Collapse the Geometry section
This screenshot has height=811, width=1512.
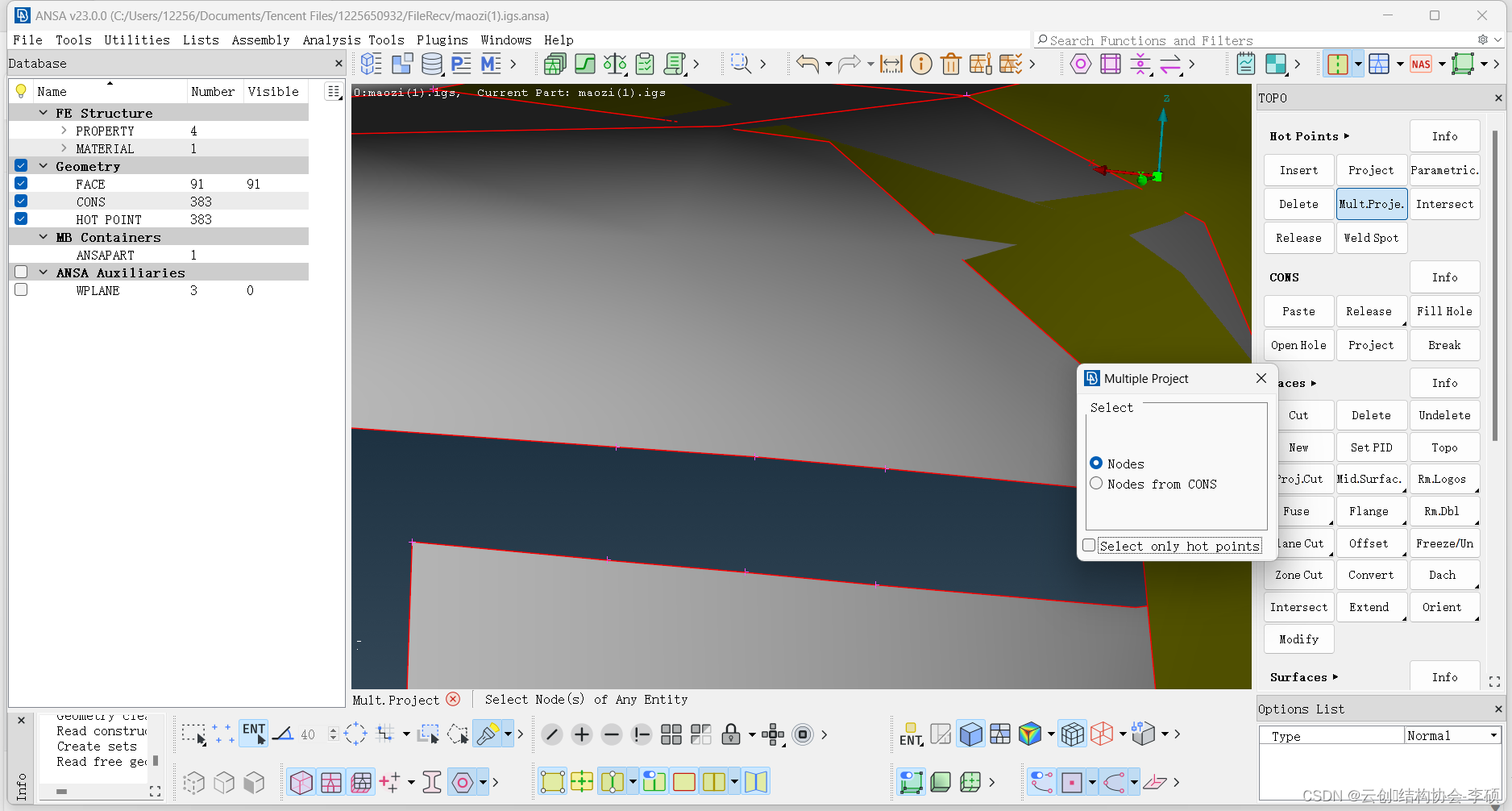click(x=44, y=166)
